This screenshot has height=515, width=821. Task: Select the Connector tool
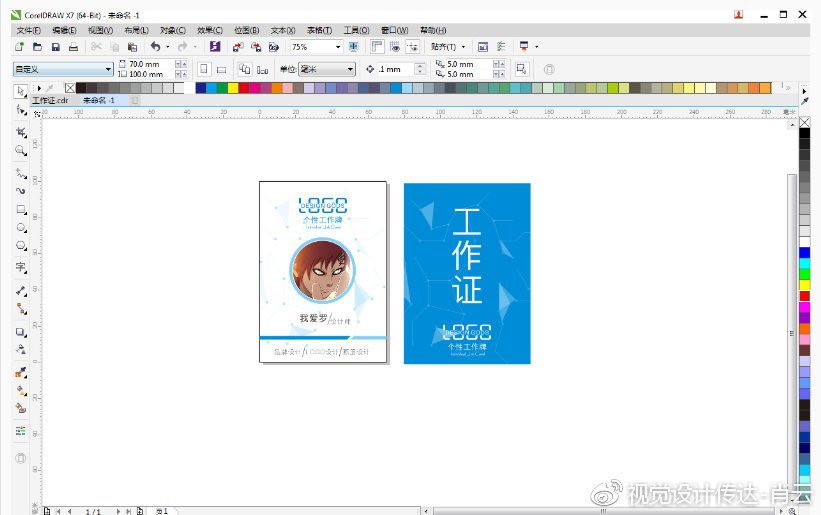click(x=20, y=309)
